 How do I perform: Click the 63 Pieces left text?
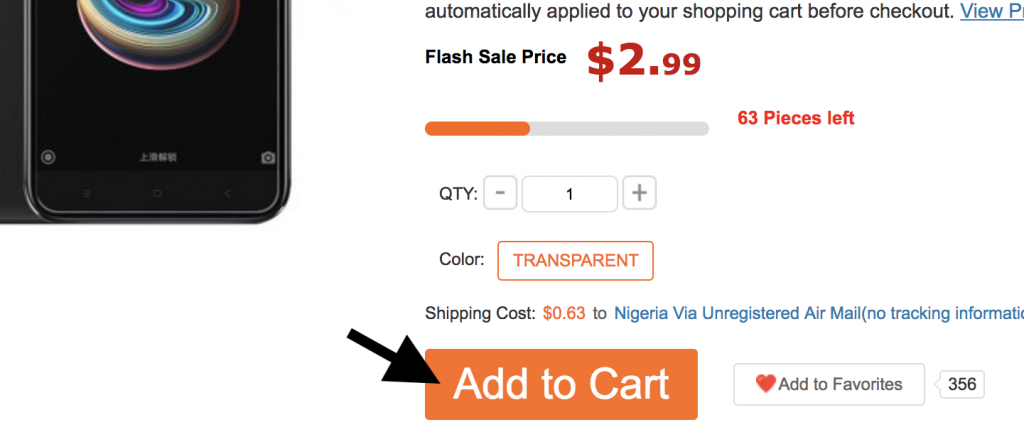pos(796,118)
